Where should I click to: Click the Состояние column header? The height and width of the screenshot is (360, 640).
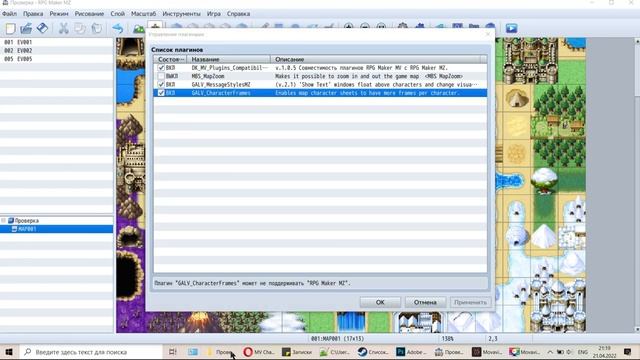171,59
